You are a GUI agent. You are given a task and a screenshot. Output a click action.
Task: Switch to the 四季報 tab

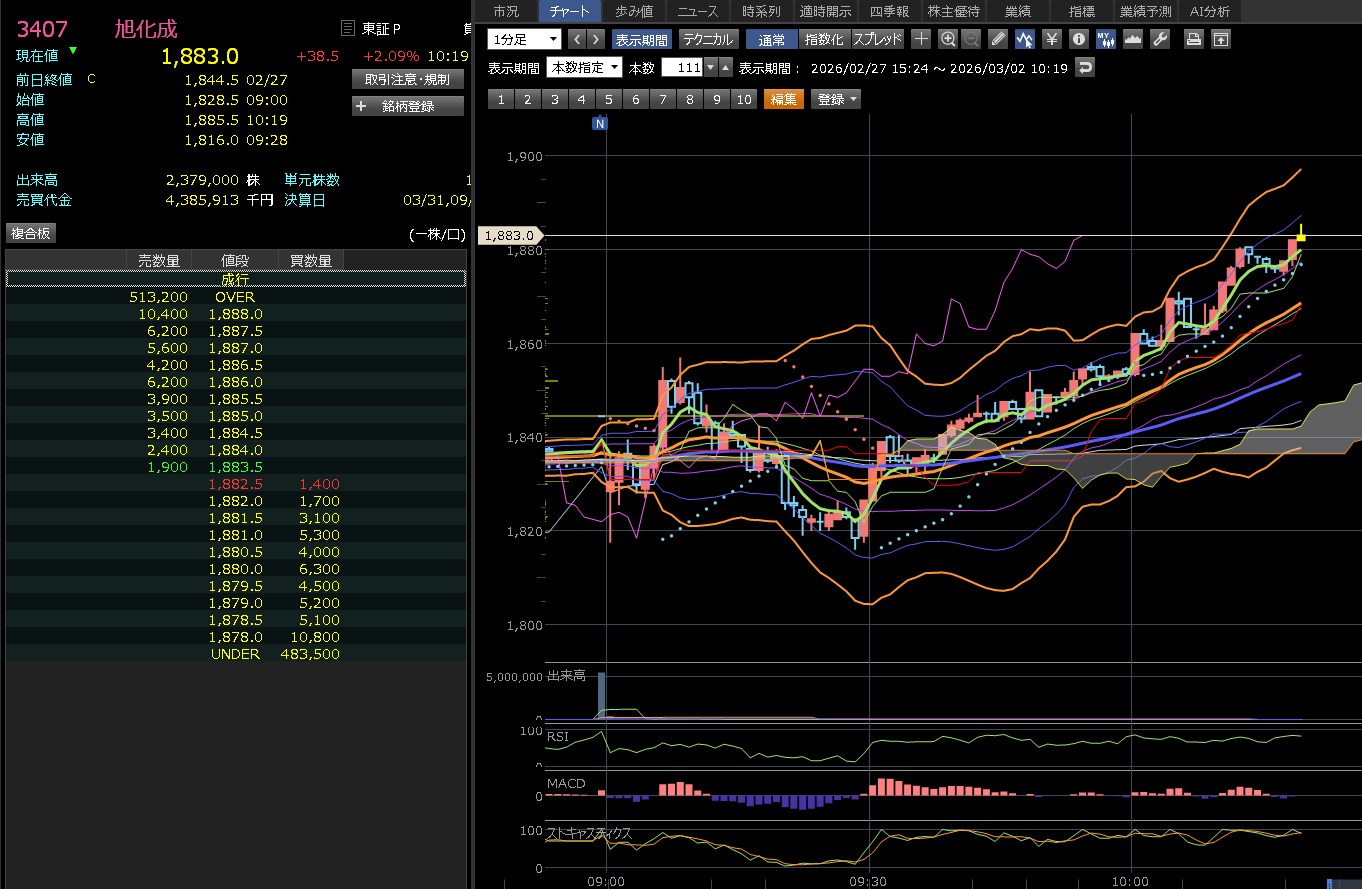[889, 11]
